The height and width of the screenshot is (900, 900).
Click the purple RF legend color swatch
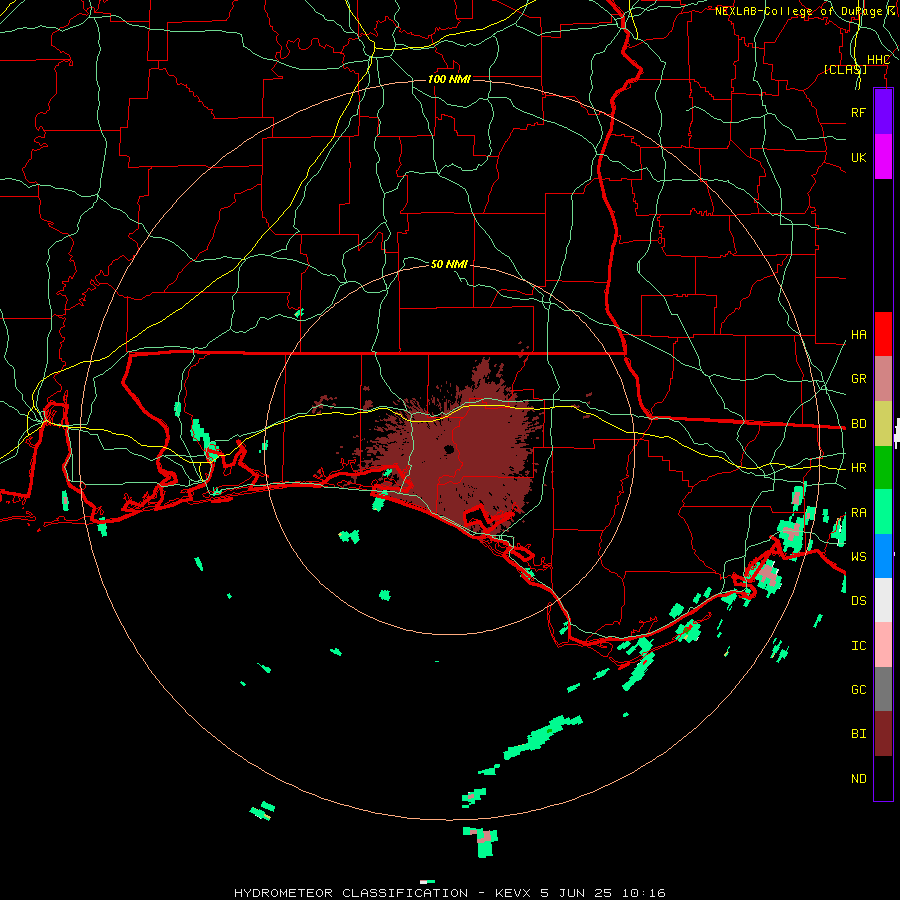point(883,112)
